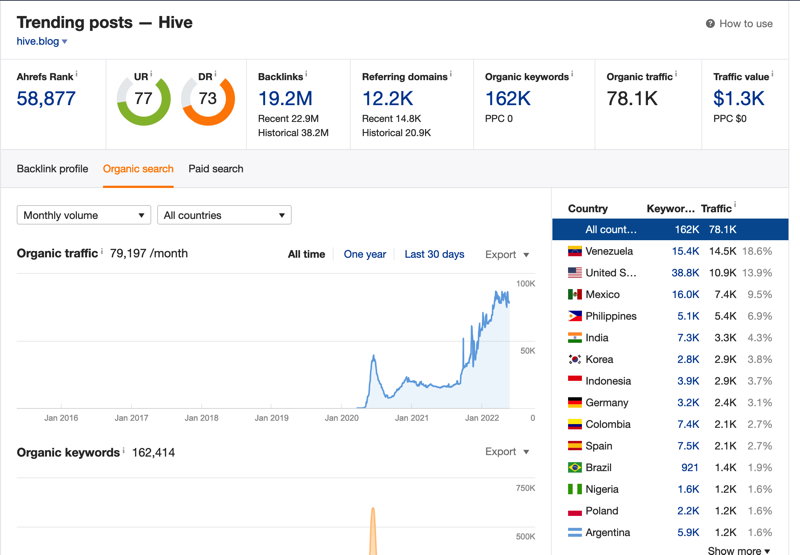
Task: Select the Last 30 days range
Action: 434,254
